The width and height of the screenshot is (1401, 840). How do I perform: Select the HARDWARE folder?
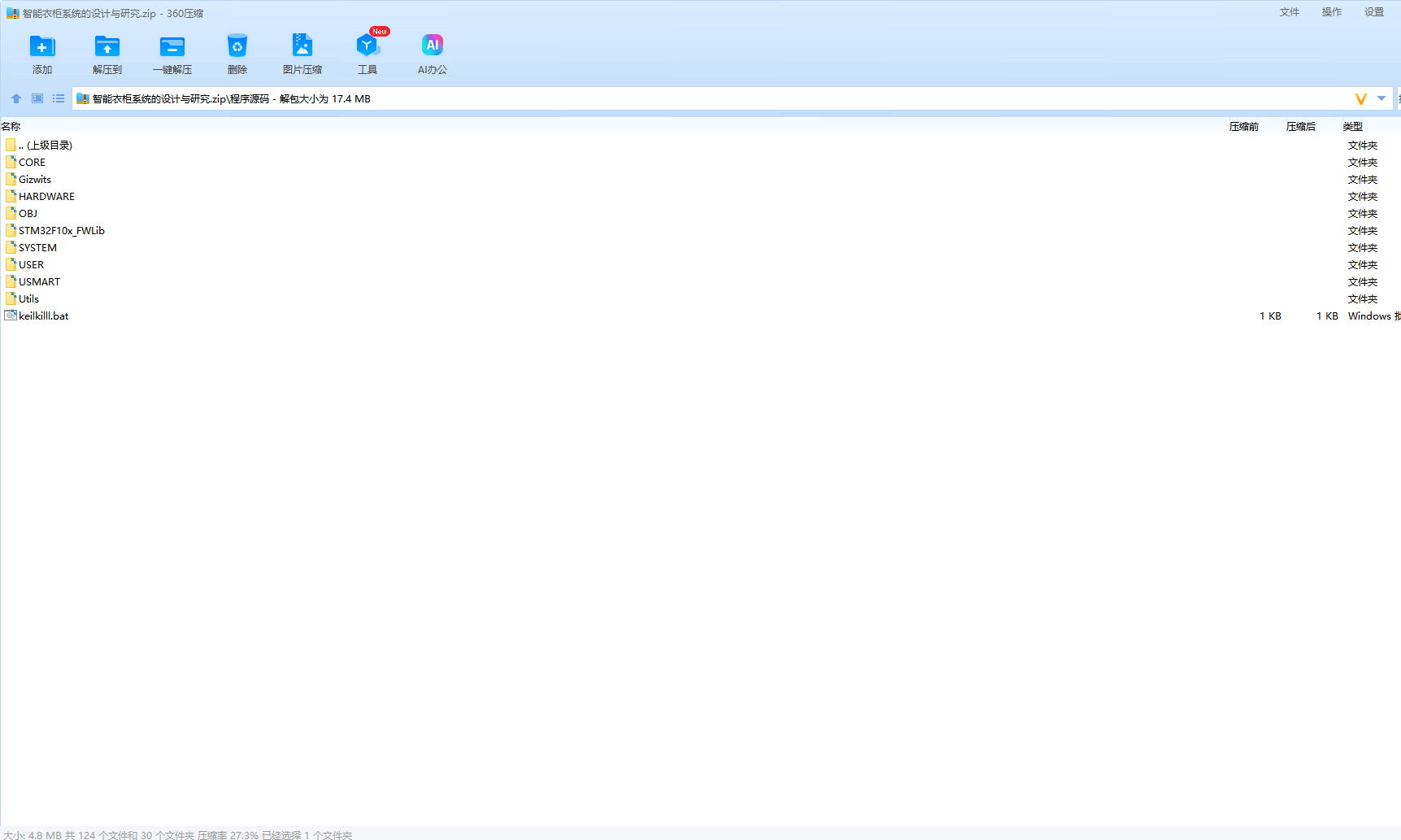(46, 197)
